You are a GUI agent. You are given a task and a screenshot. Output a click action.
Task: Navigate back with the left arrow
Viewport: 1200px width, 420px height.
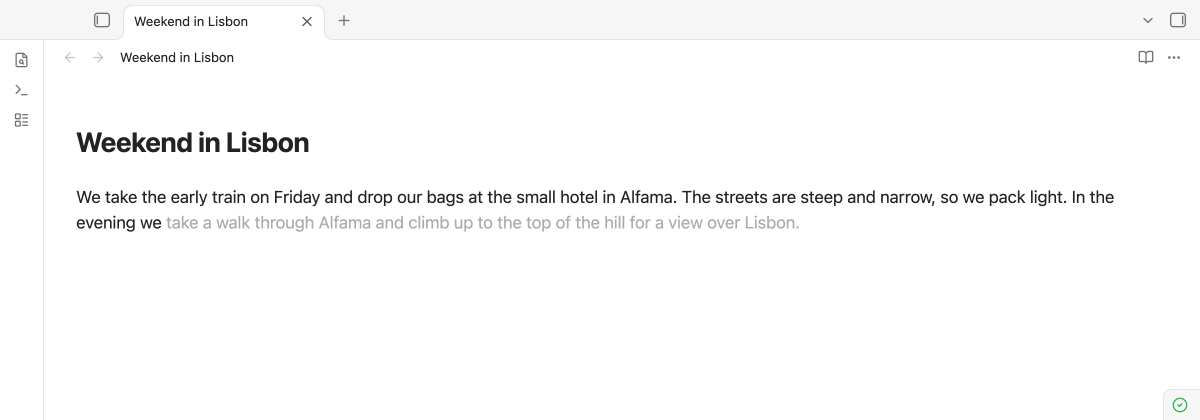tap(70, 57)
